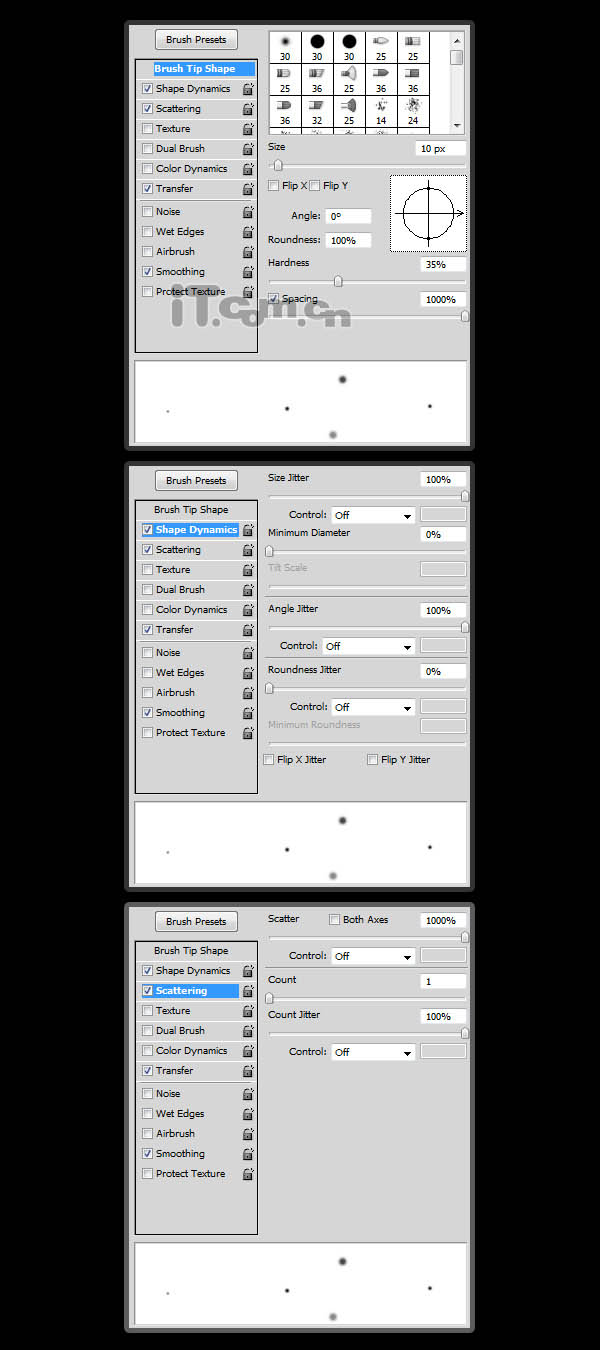Screen dimensions: 600x1350
Task: Click Wet Edges lock icon in Brush Tip Shape panel
Action: [x=247, y=232]
